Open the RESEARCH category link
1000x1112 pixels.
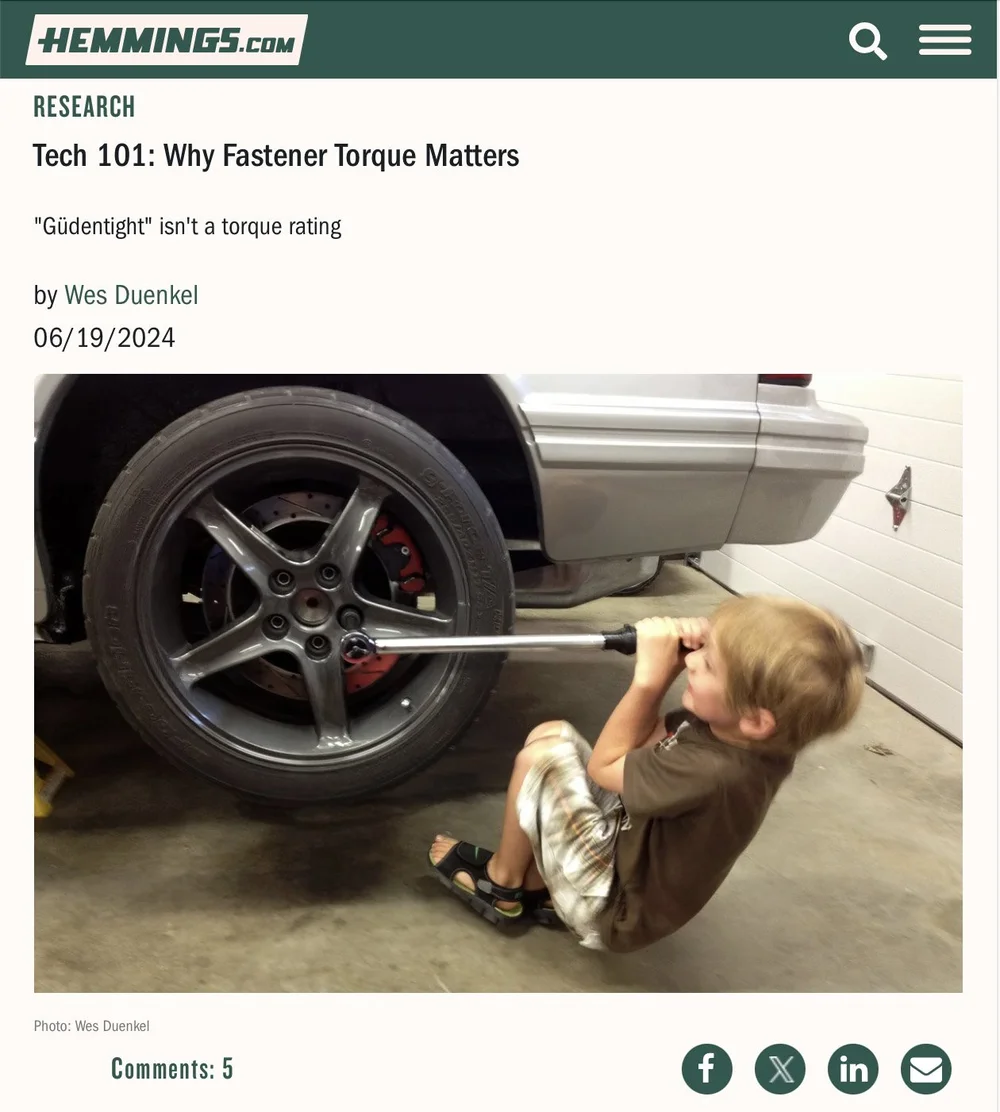pyautogui.click(x=84, y=107)
